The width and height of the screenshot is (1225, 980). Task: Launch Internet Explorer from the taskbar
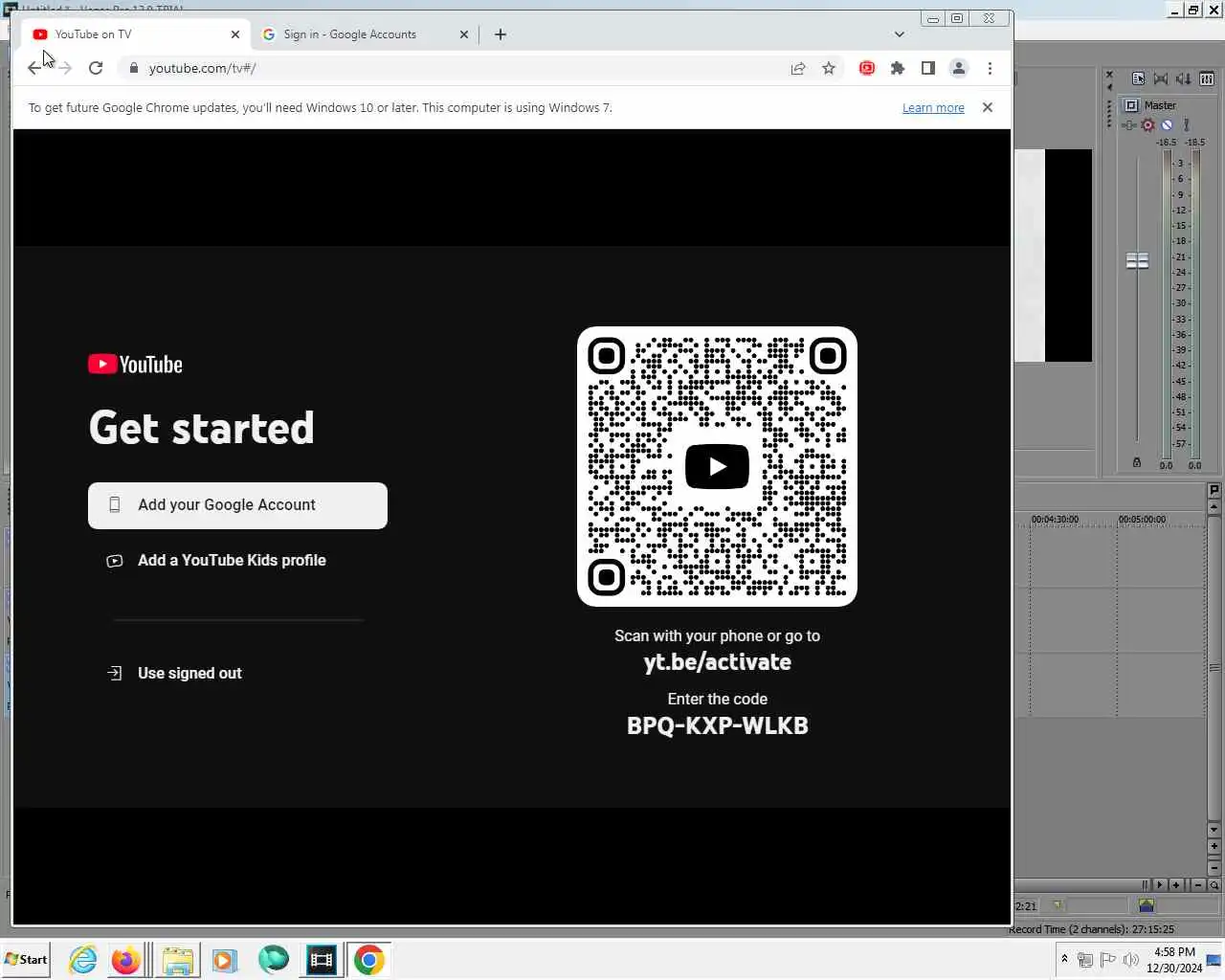coord(83,960)
